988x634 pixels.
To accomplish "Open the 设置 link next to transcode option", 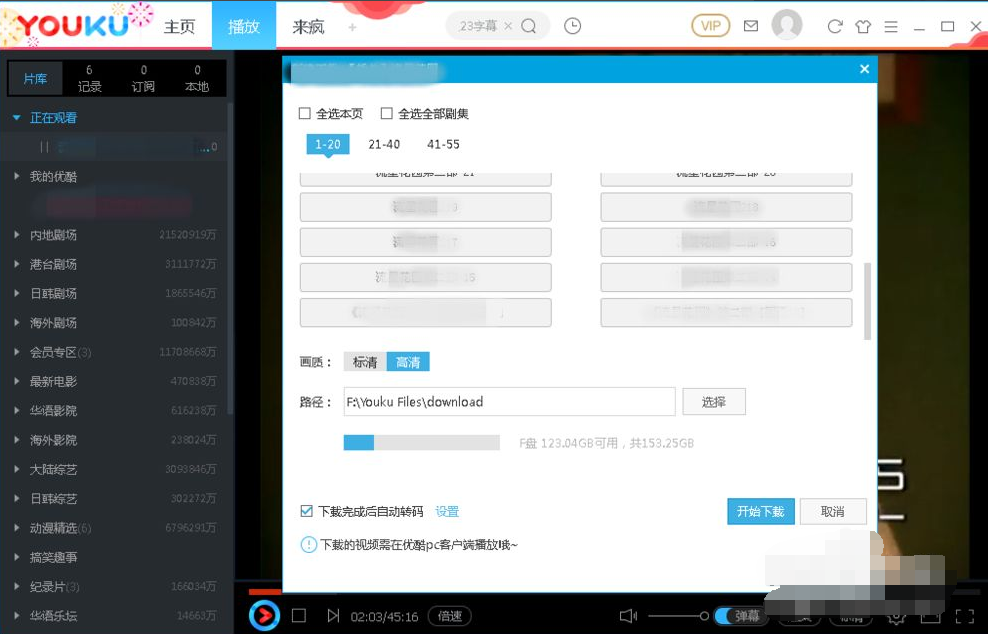I will (446, 511).
